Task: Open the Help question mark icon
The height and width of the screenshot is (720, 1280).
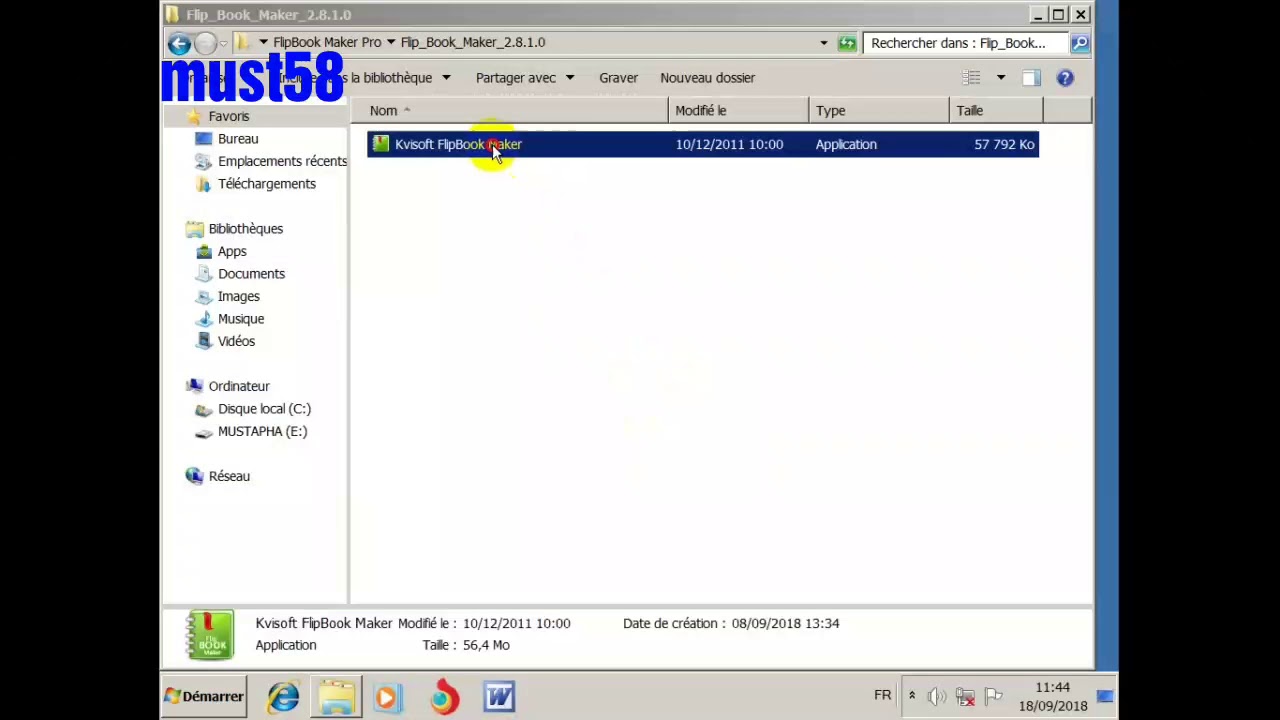Action: click(x=1065, y=78)
